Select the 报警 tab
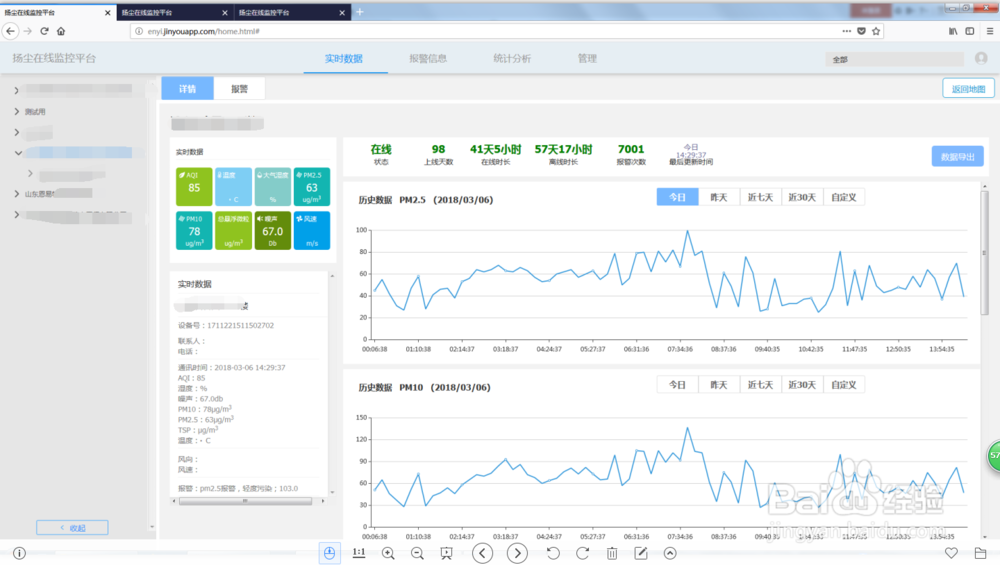 coord(239,89)
